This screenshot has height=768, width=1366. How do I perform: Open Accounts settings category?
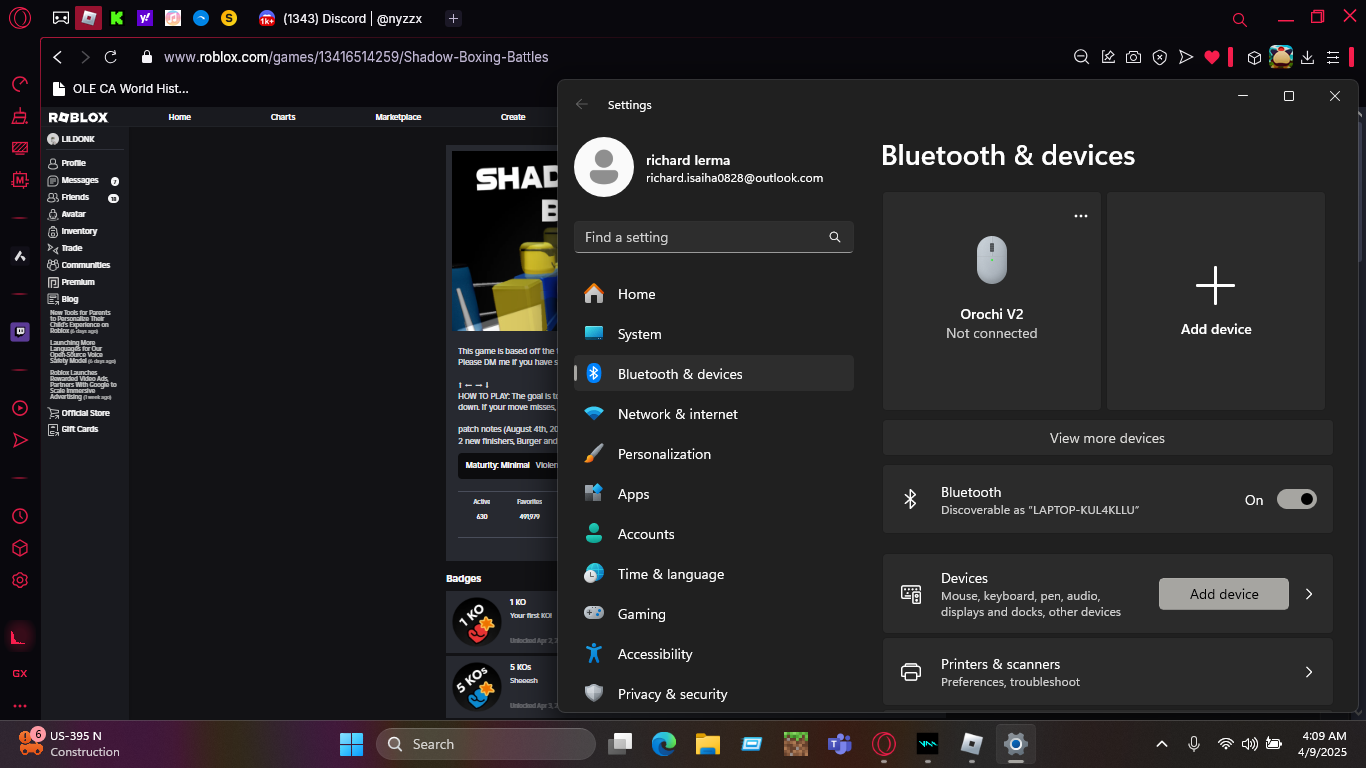pos(714,534)
